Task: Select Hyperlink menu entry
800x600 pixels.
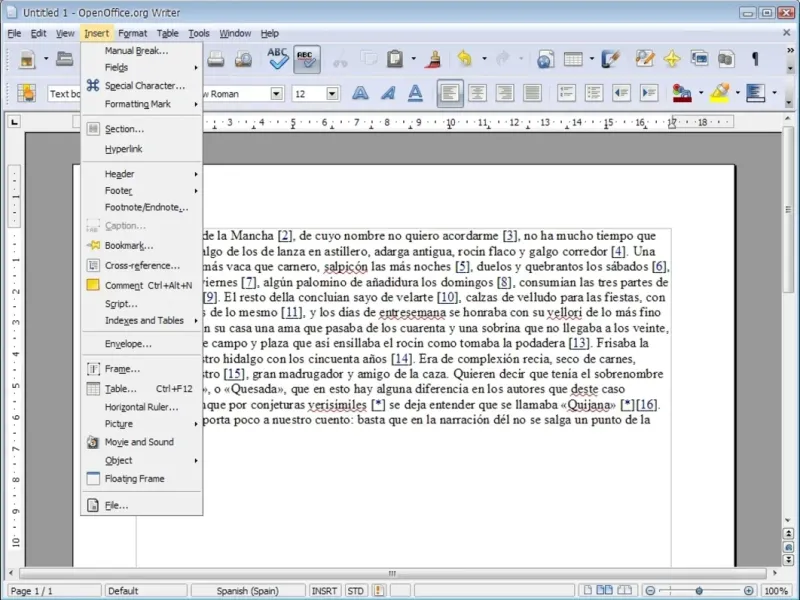Action: 142,149
